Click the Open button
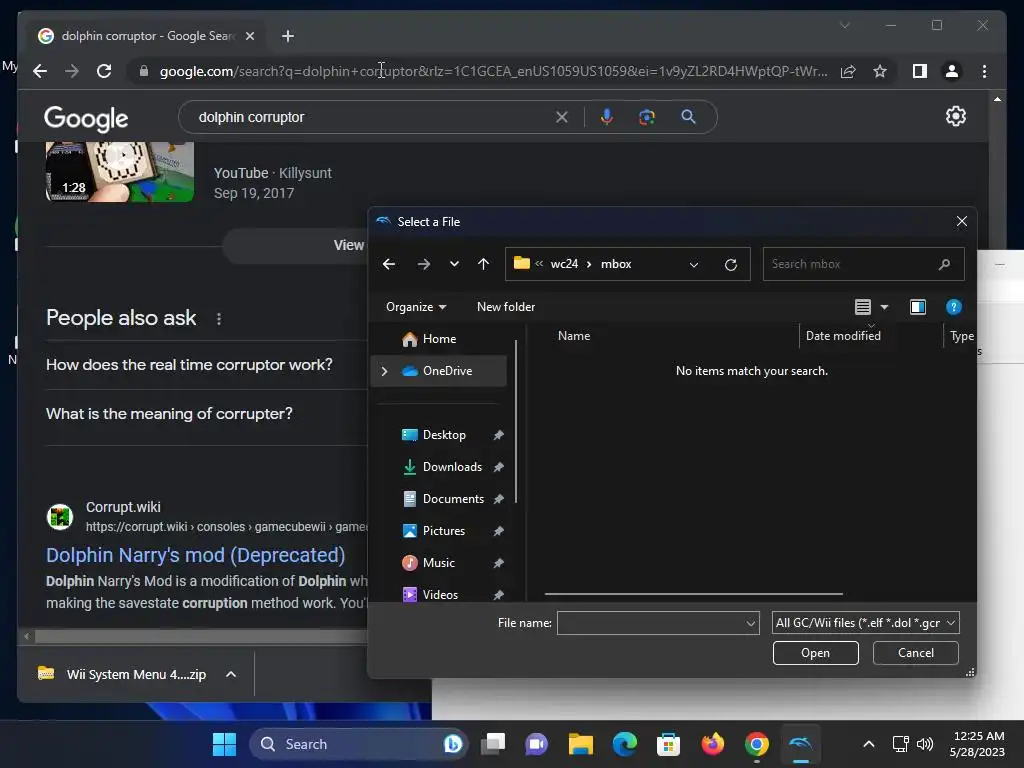 coord(815,653)
